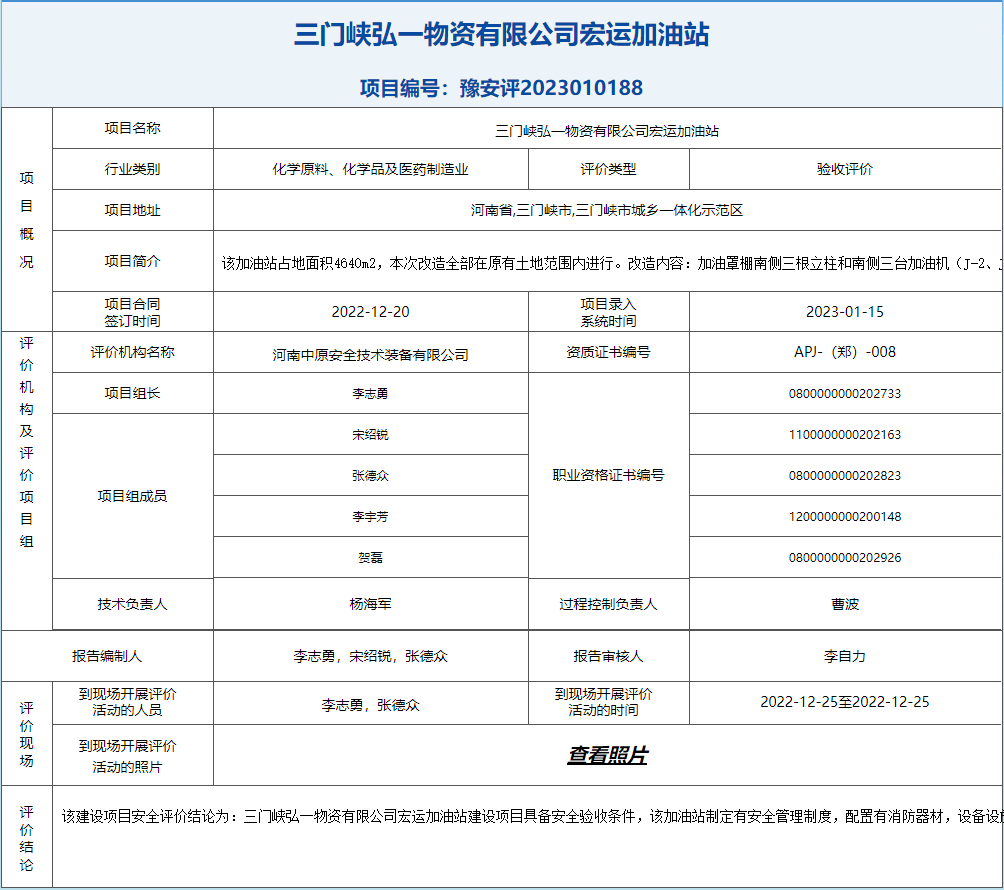Select team member 李宇芳

click(x=370, y=516)
